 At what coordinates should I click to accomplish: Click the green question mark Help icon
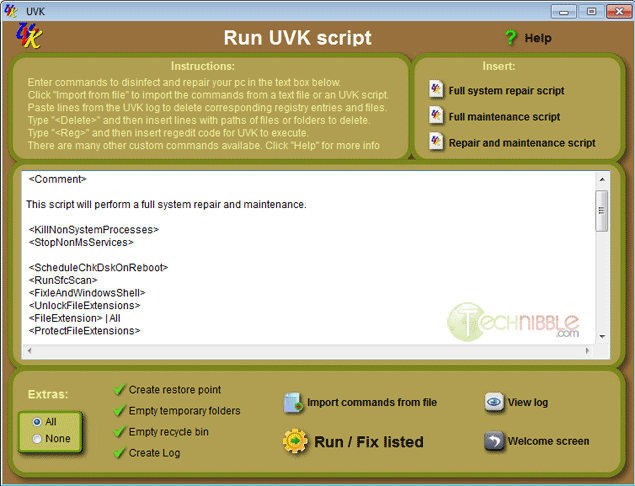[x=511, y=38]
